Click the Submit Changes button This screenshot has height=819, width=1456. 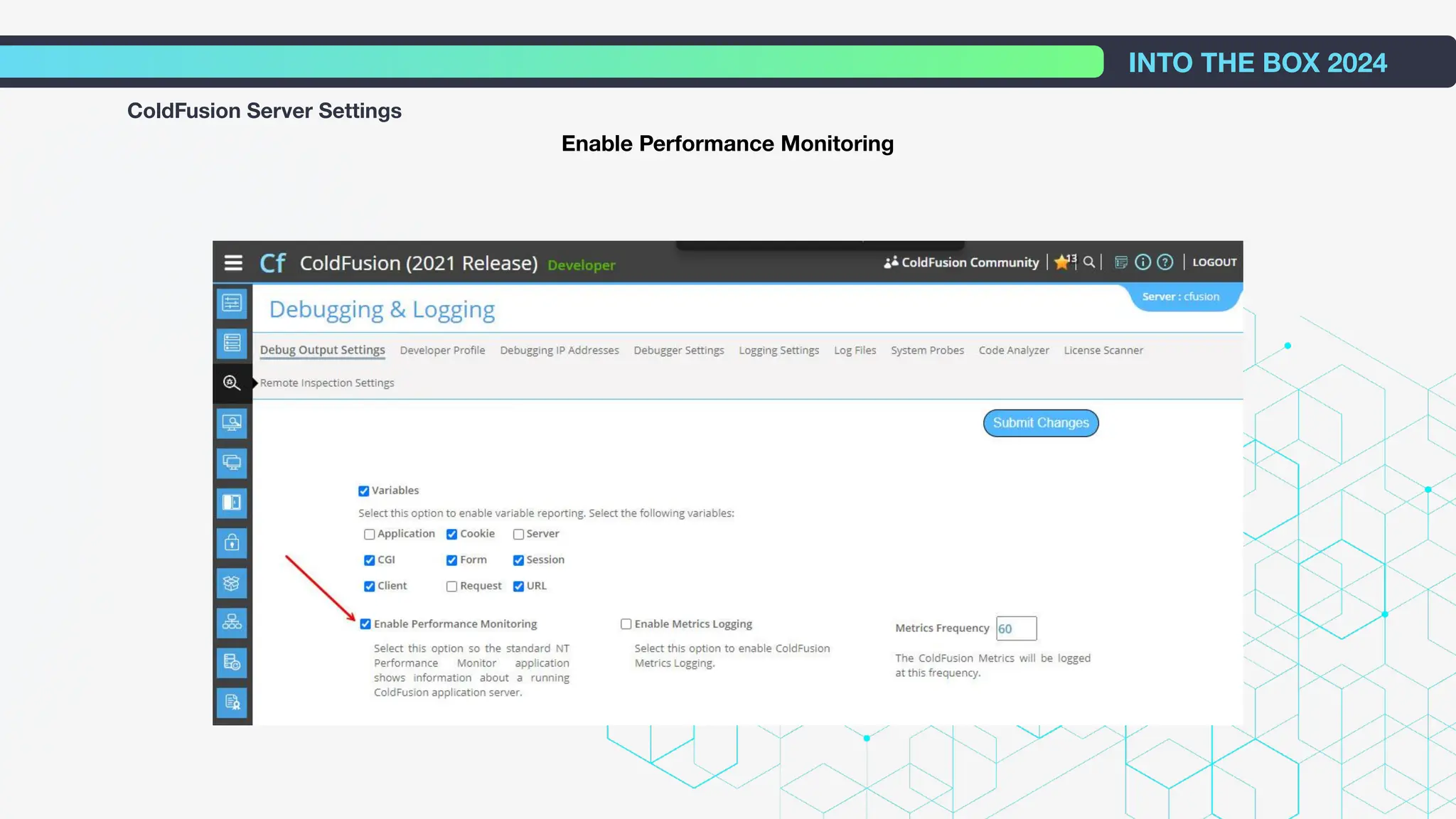click(1041, 423)
